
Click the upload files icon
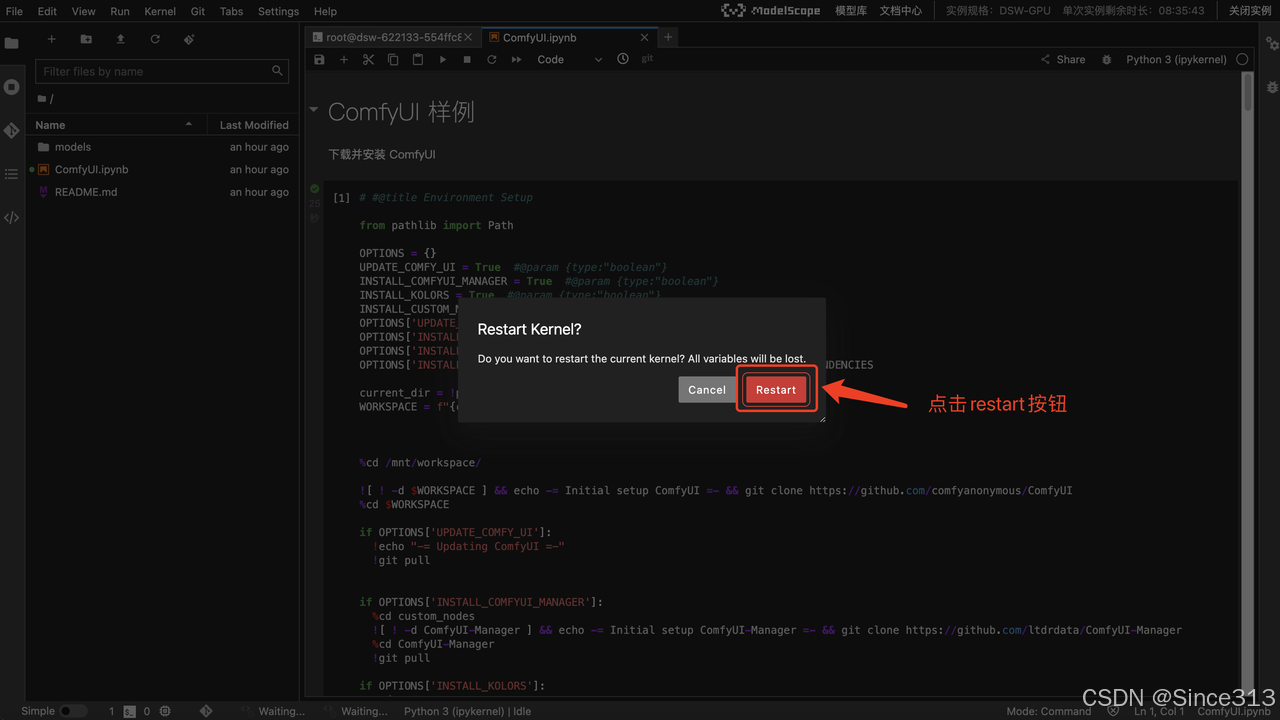[120, 39]
